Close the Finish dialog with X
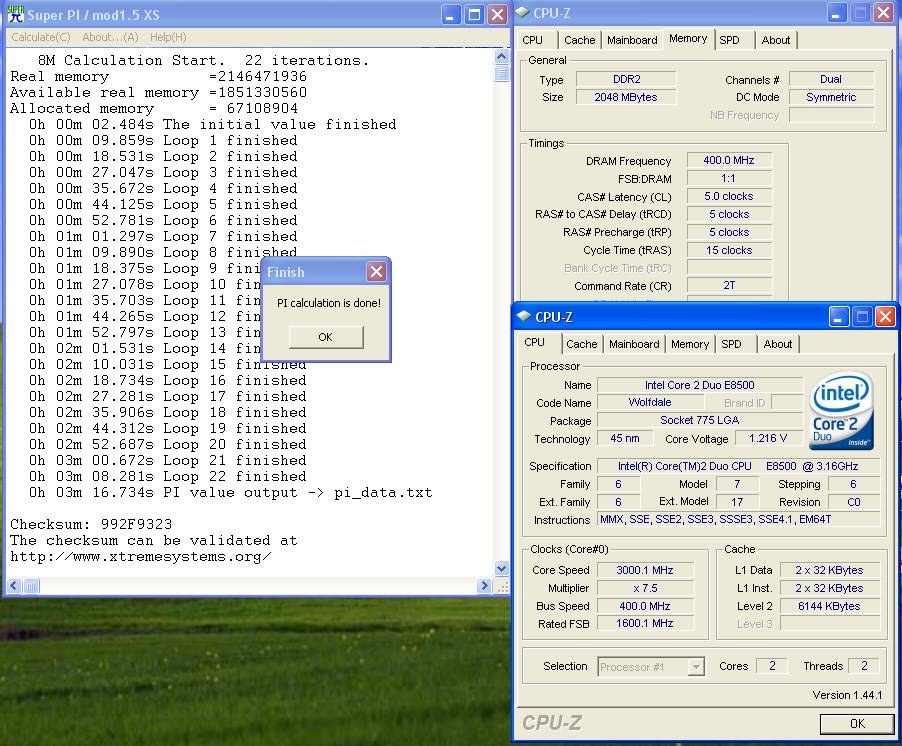This screenshot has width=902, height=746. [x=376, y=271]
